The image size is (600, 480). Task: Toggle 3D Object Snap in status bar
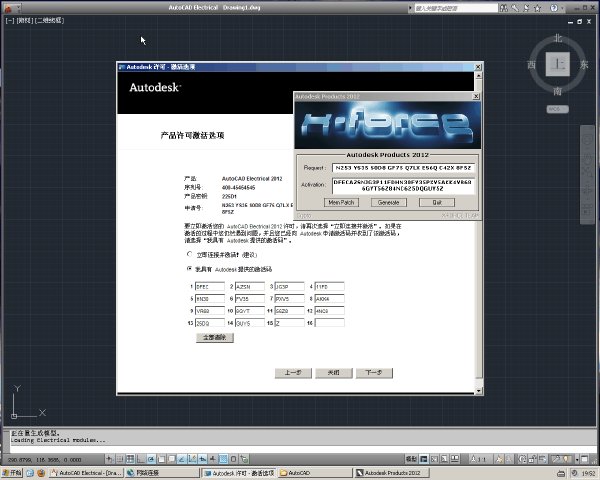[172, 459]
